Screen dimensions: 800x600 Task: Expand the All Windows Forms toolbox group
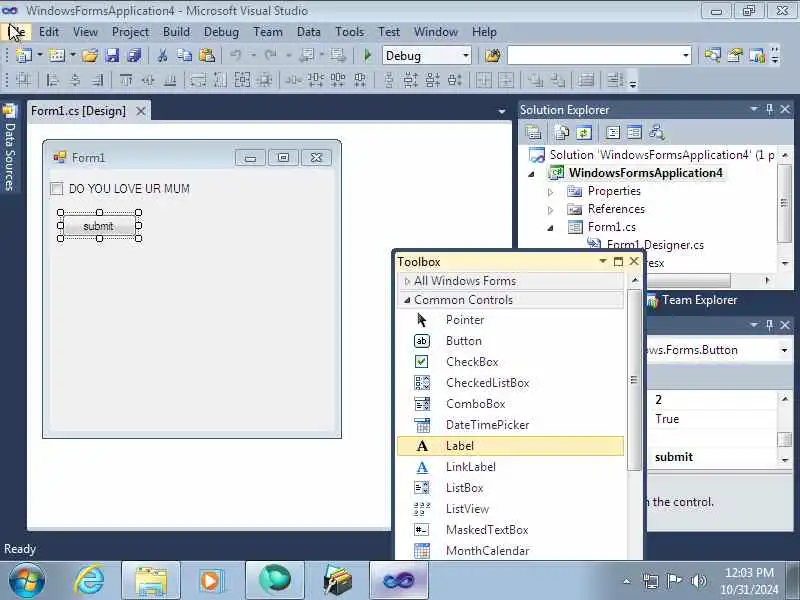[x=407, y=281]
